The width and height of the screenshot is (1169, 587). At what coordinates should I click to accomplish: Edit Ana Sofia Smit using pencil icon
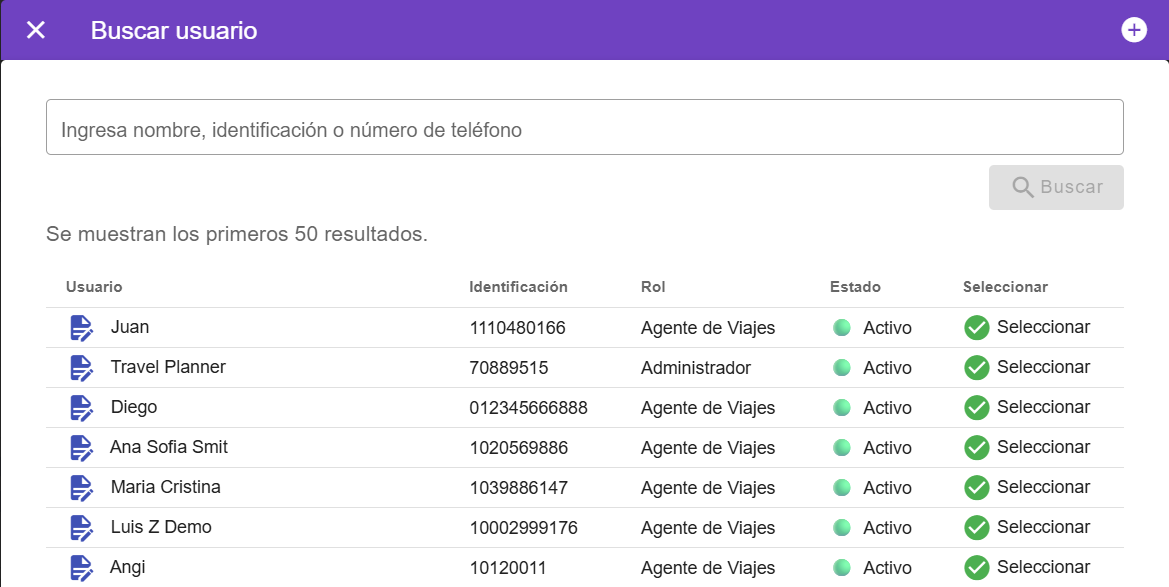82,448
